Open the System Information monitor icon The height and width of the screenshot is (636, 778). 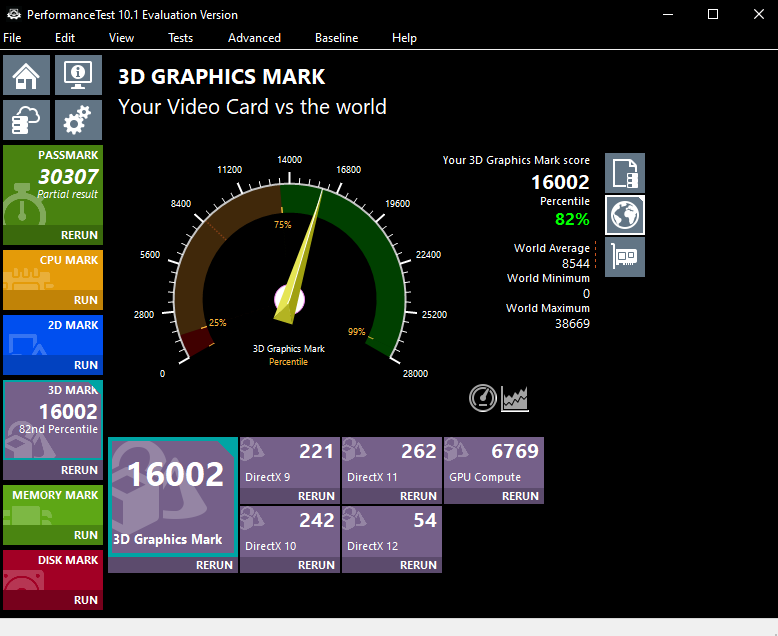[77, 75]
